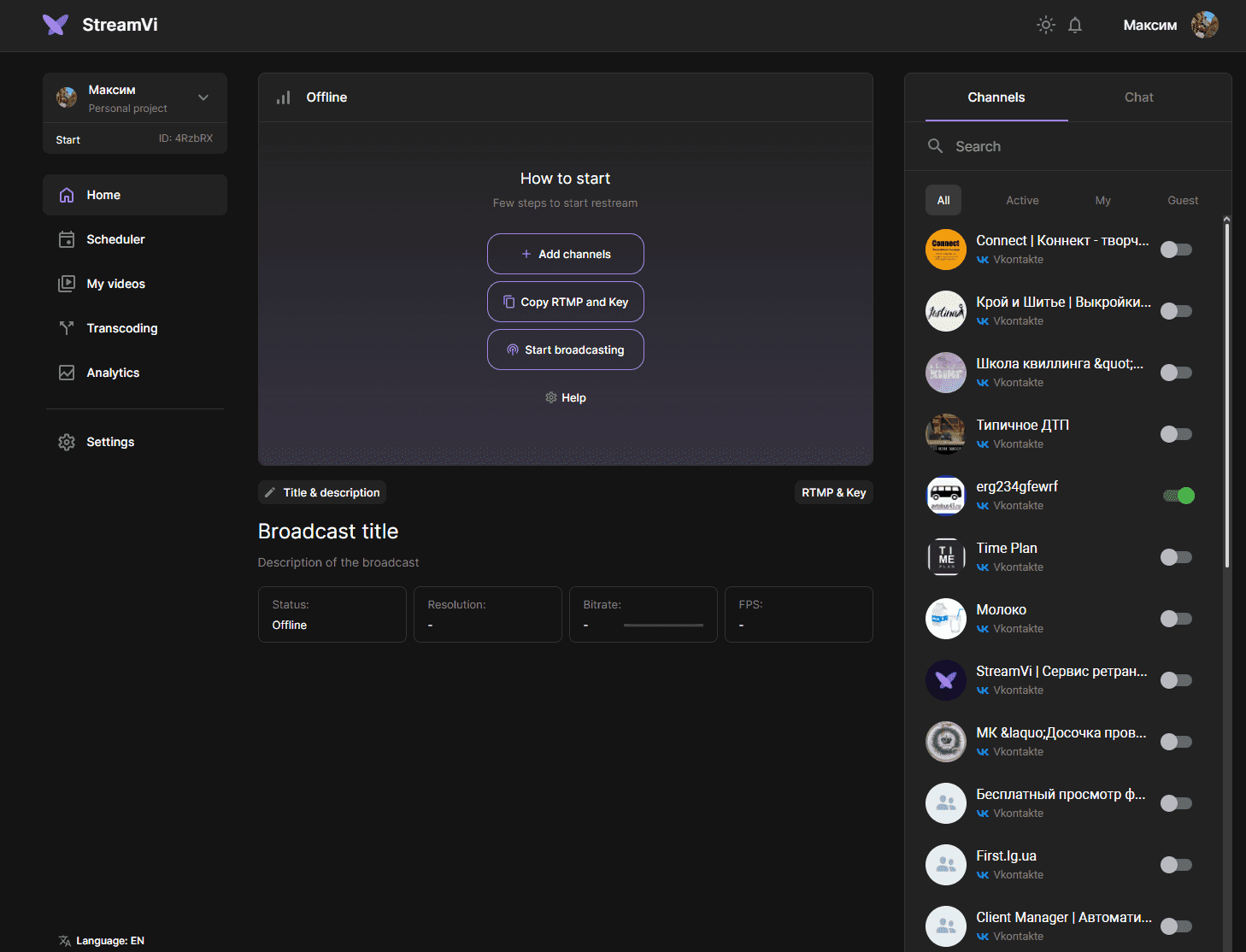Enable the Крой и Шитье channel toggle
Screen dimensions: 1246x952
[x=1176, y=311]
